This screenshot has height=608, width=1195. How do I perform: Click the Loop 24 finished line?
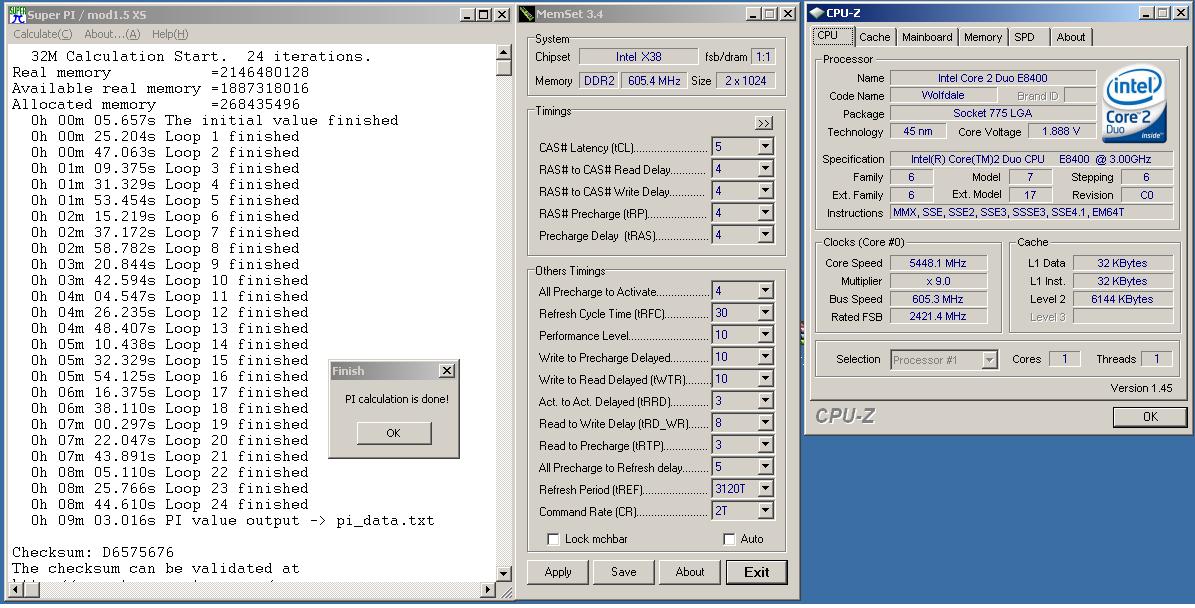point(169,504)
